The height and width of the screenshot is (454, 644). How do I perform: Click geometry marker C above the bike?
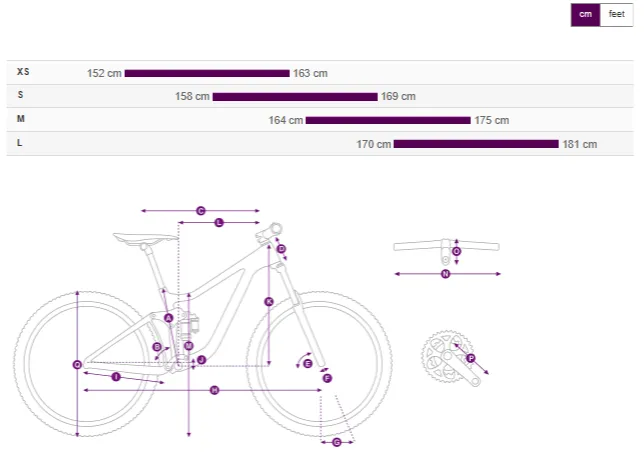point(200,211)
